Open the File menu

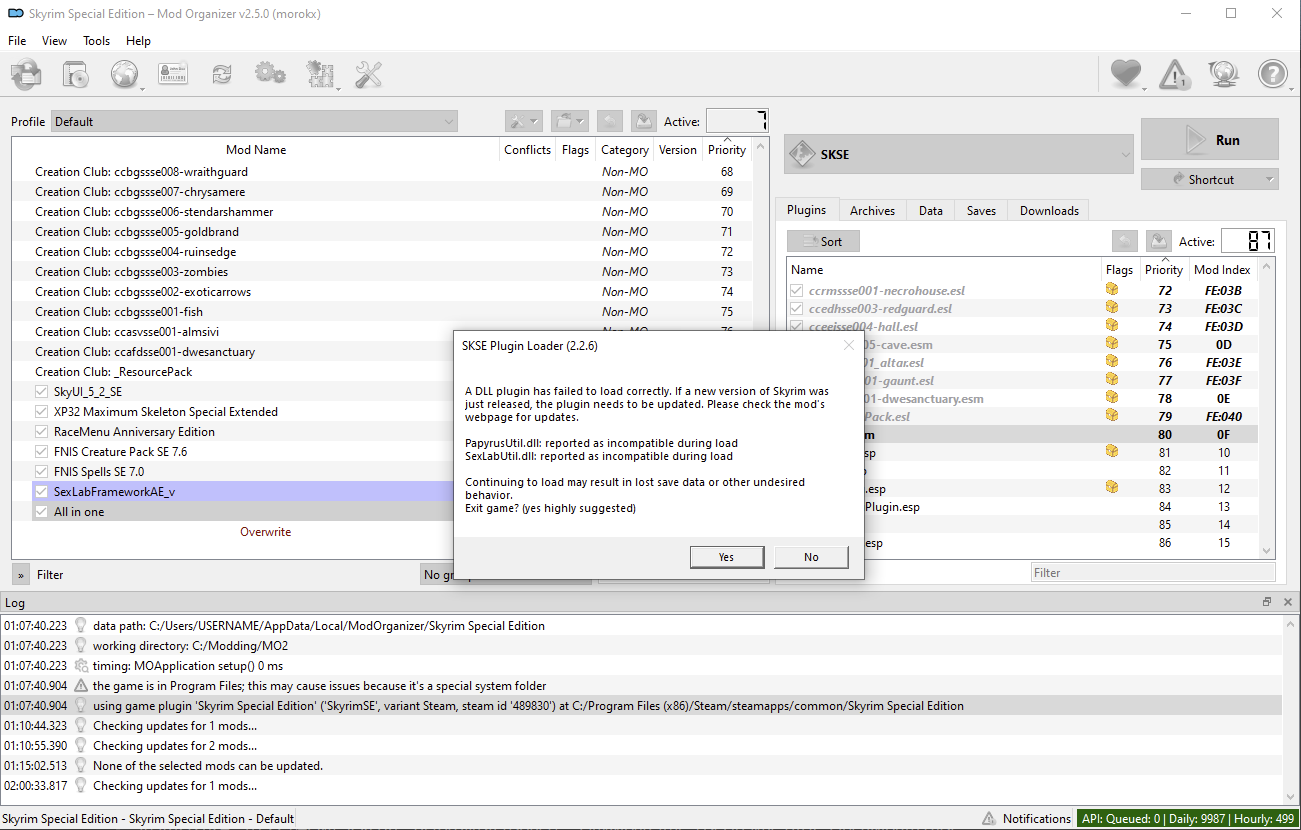click(x=17, y=41)
